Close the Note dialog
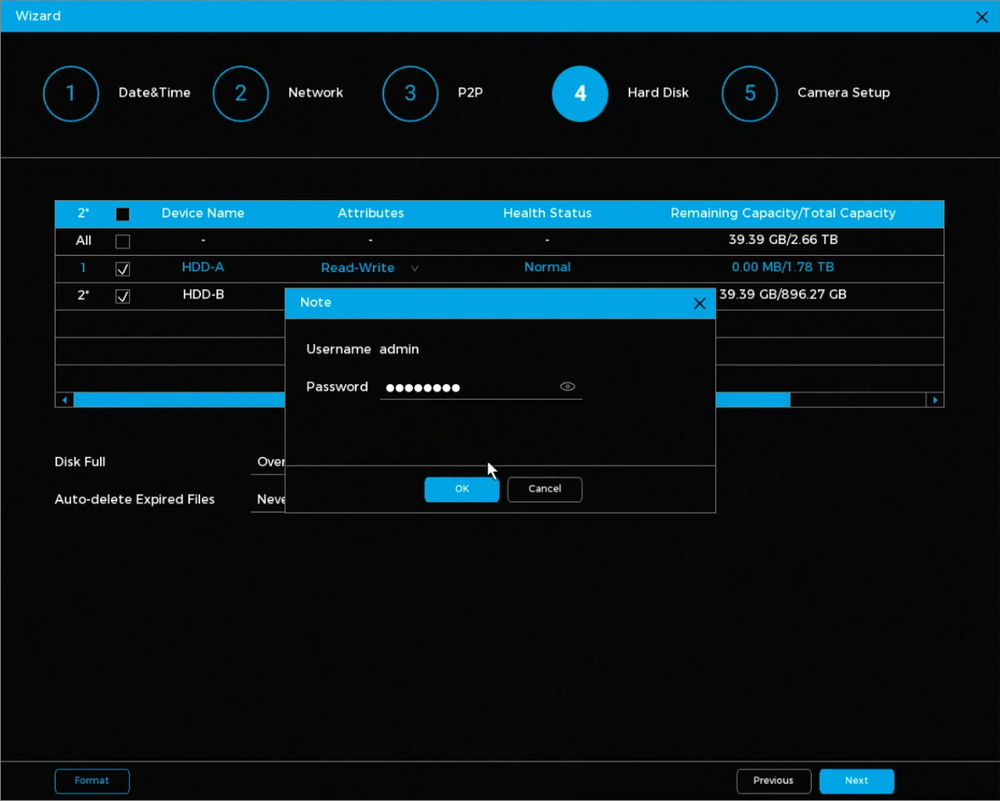This screenshot has width=1000, height=801. click(x=699, y=303)
